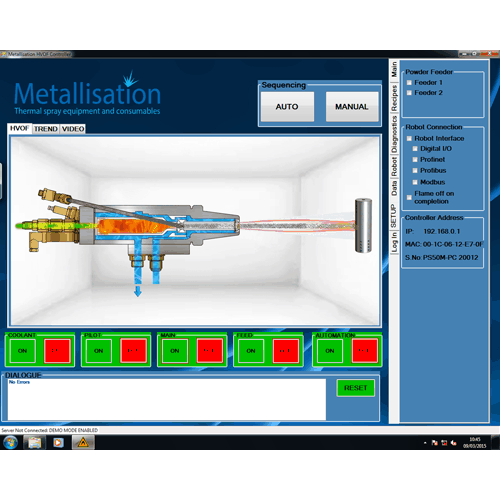This screenshot has height=500, width=500.
Task: Open the Log In vertical tab
Action: tap(394, 242)
